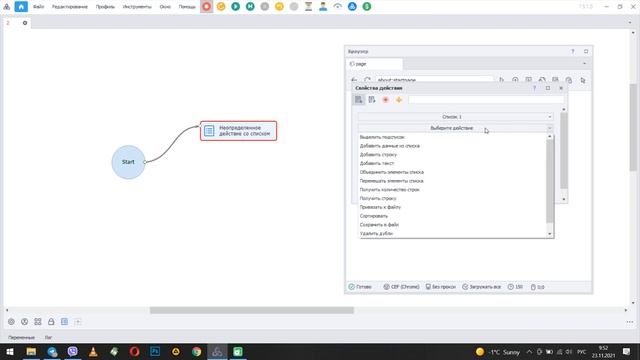Image resolution: width=640 pixels, height=360 pixels.
Task: Click the Готово status indicator
Action: click(360, 287)
